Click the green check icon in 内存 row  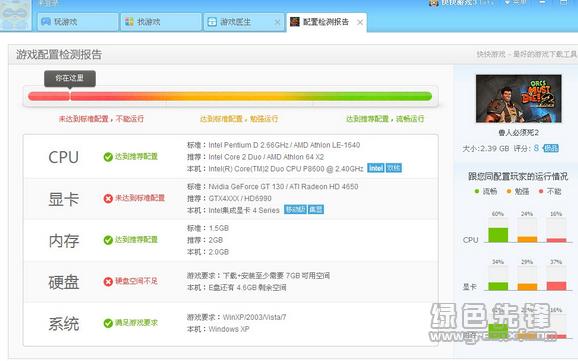coord(108,240)
